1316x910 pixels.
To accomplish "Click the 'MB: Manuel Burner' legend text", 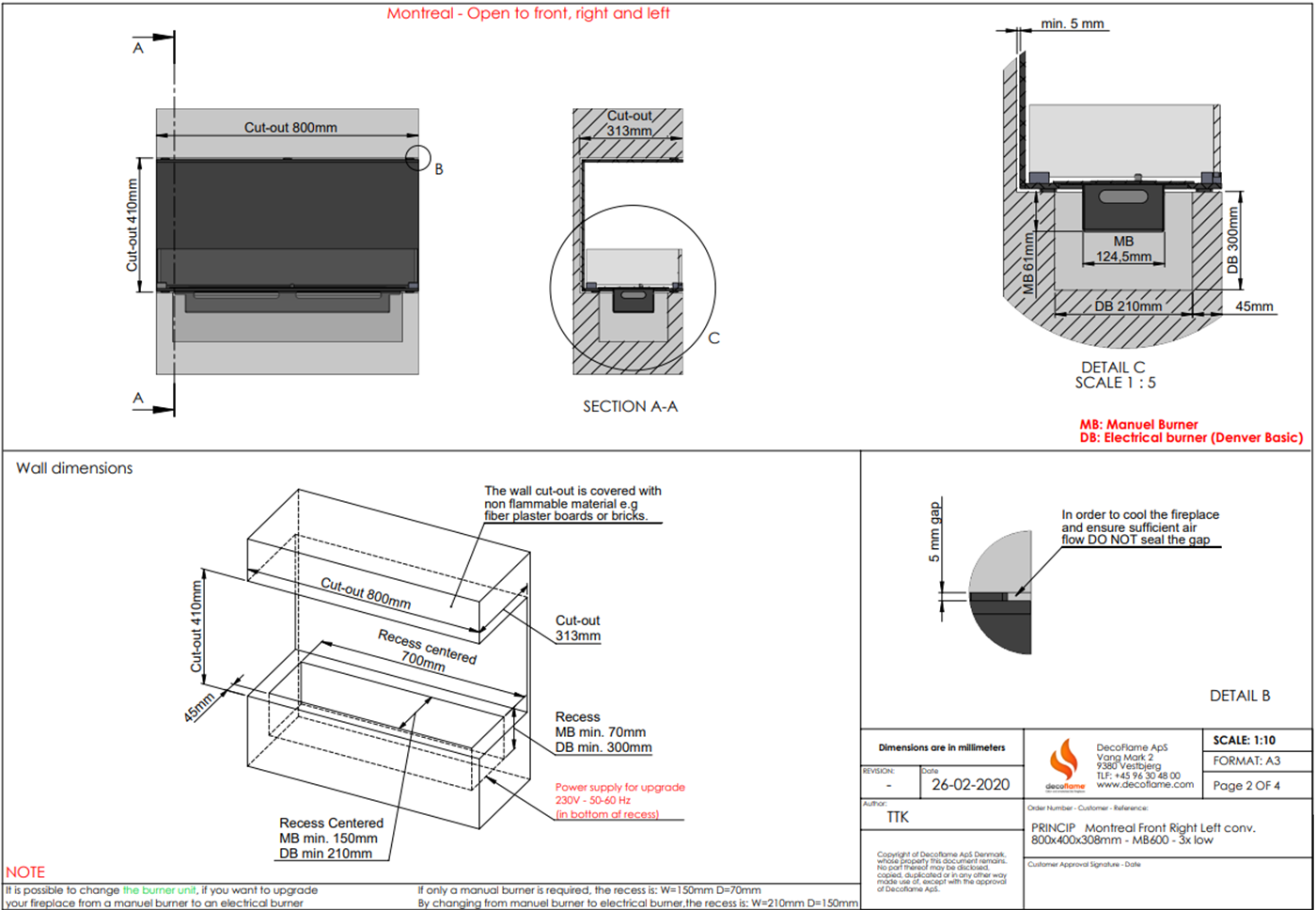I will click(x=1138, y=424).
